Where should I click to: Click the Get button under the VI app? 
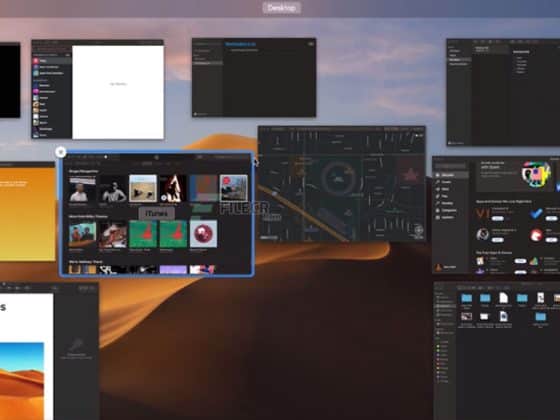498,218
